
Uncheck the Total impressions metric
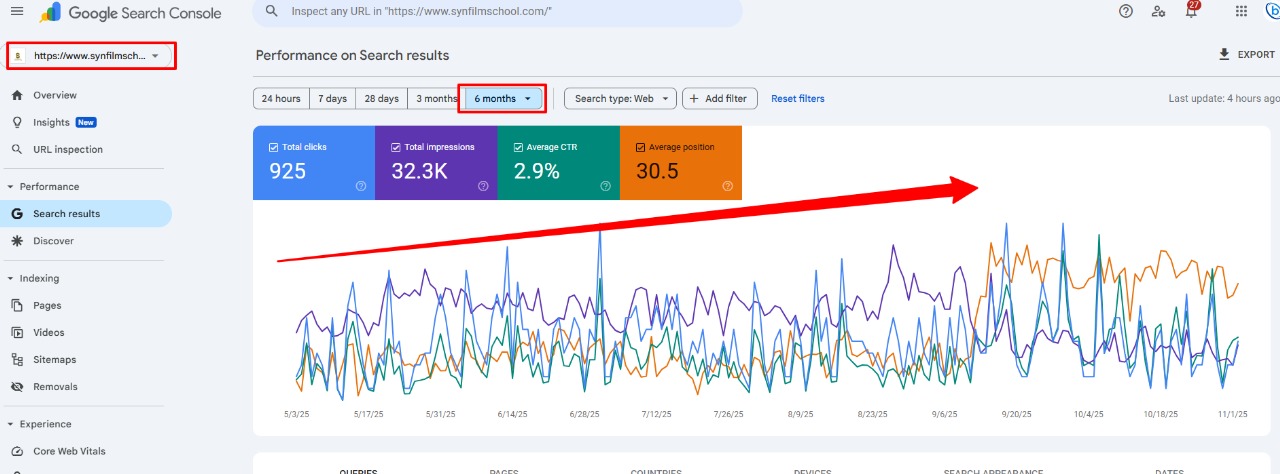tap(396, 147)
